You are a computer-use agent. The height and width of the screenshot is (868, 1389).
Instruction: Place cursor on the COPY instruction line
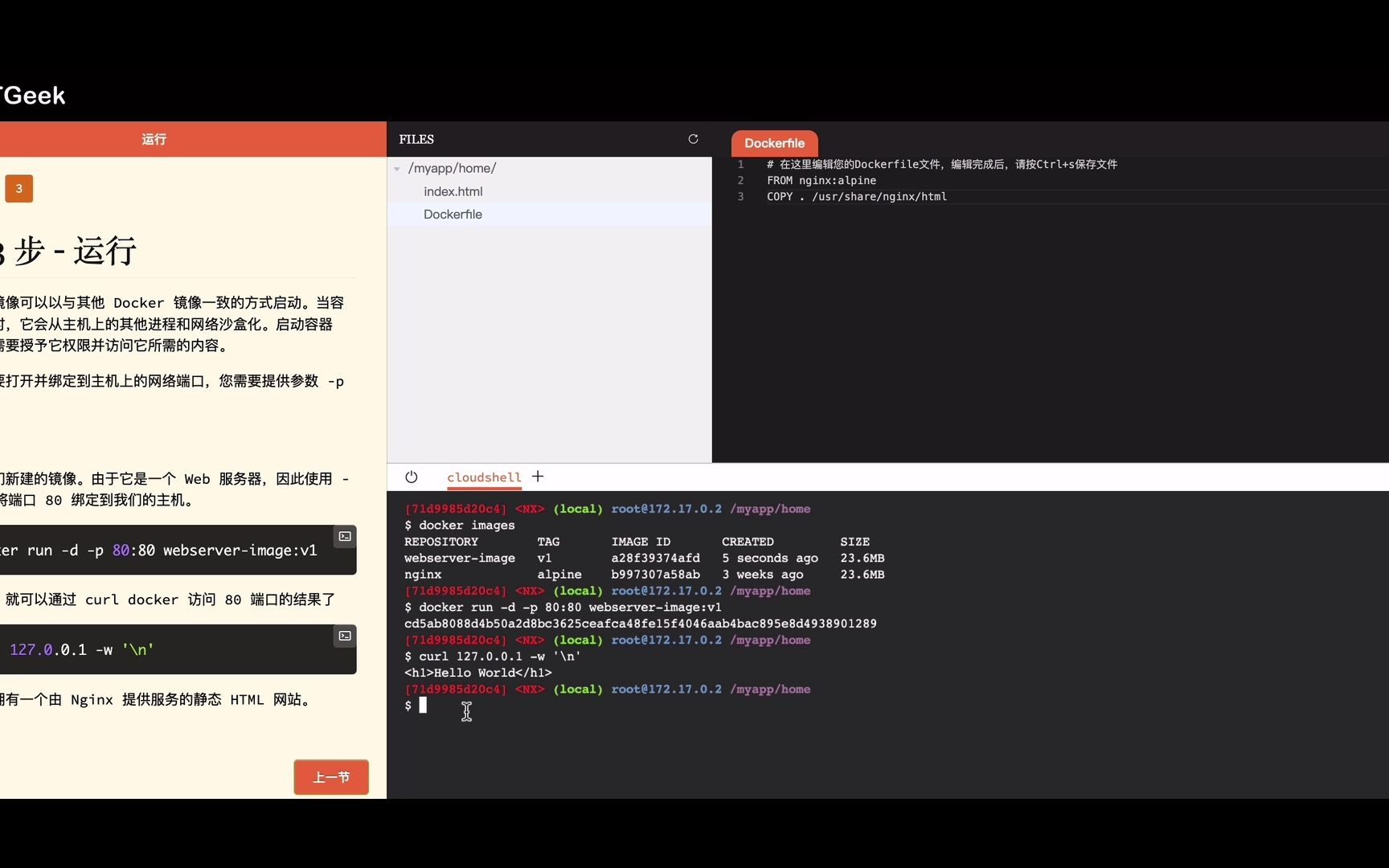click(x=856, y=196)
